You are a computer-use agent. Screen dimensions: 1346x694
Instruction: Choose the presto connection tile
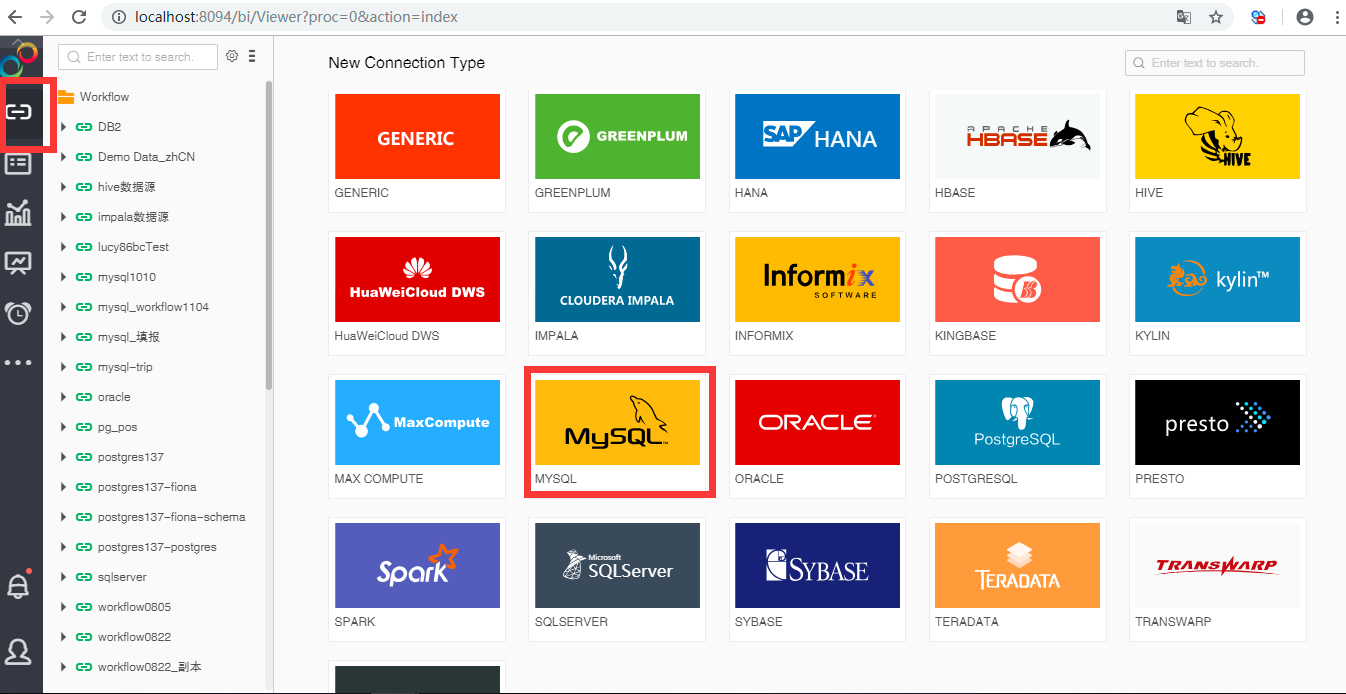point(1217,435)
